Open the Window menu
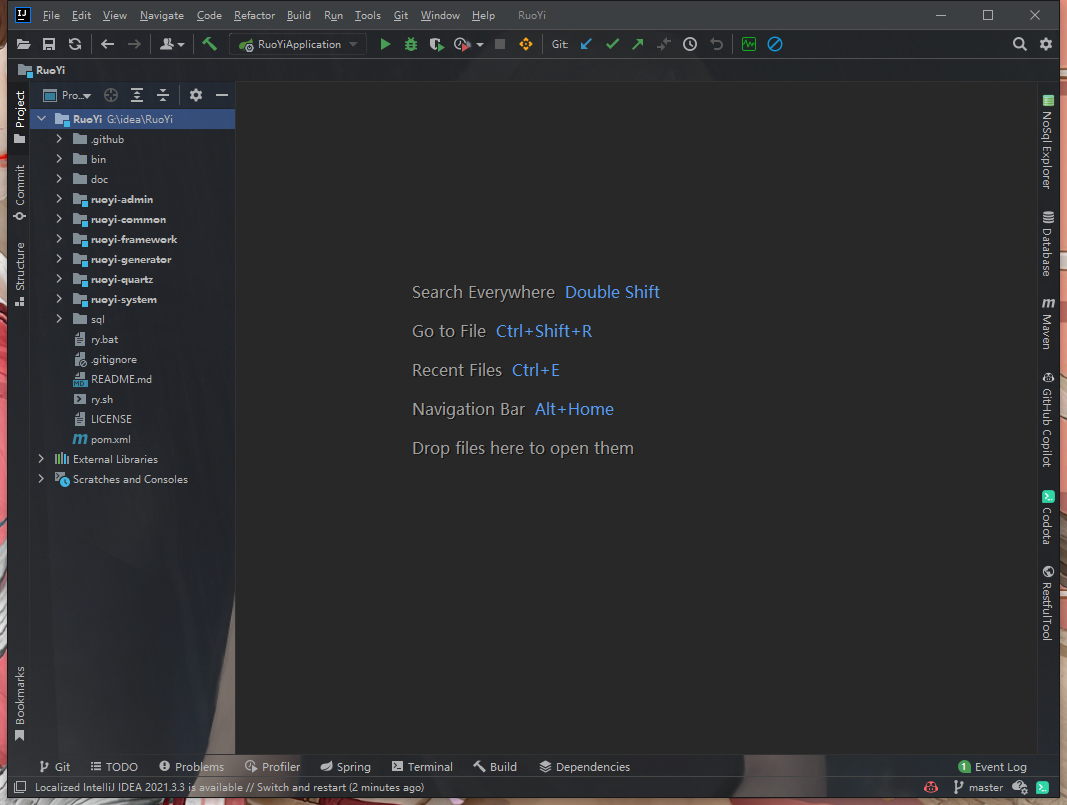The height and width of the screenshot is (805, 1067). coord(440,15)
